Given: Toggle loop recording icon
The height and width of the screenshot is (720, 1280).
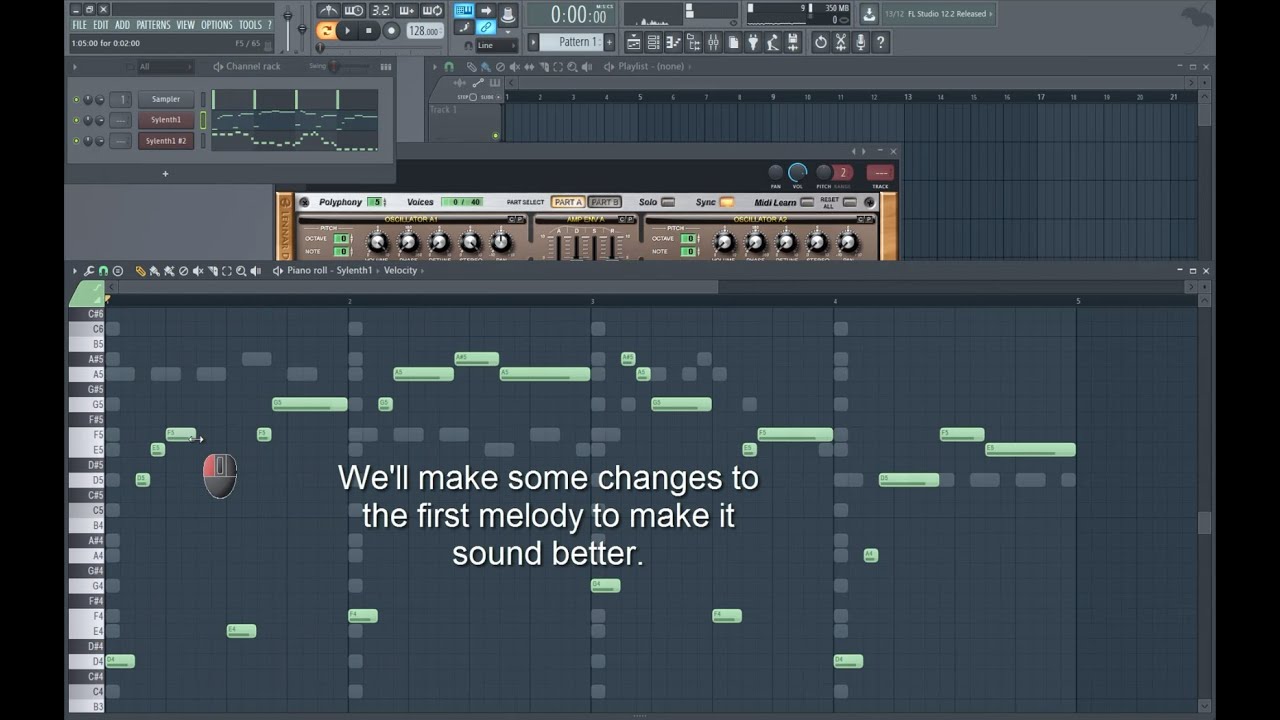Looking at the screenshot, I should 432,10.
